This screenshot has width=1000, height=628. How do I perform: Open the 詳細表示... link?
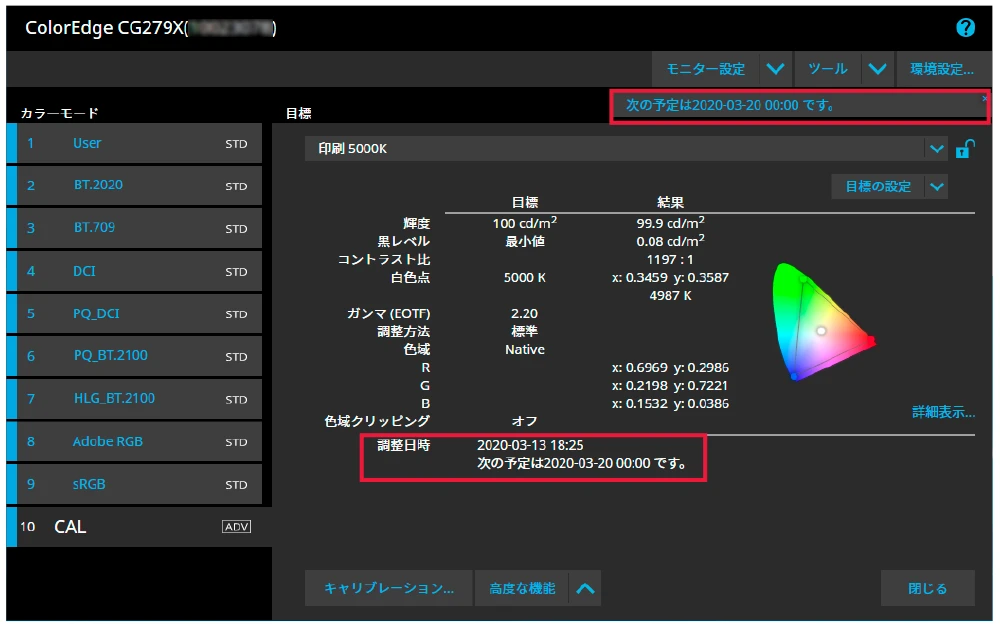tap(943, 412)
